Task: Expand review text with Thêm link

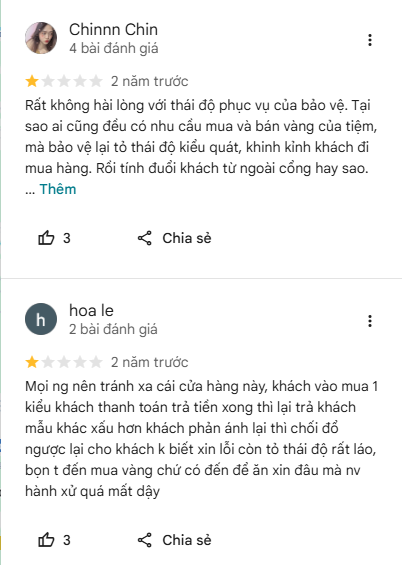Action: (58, 189)
